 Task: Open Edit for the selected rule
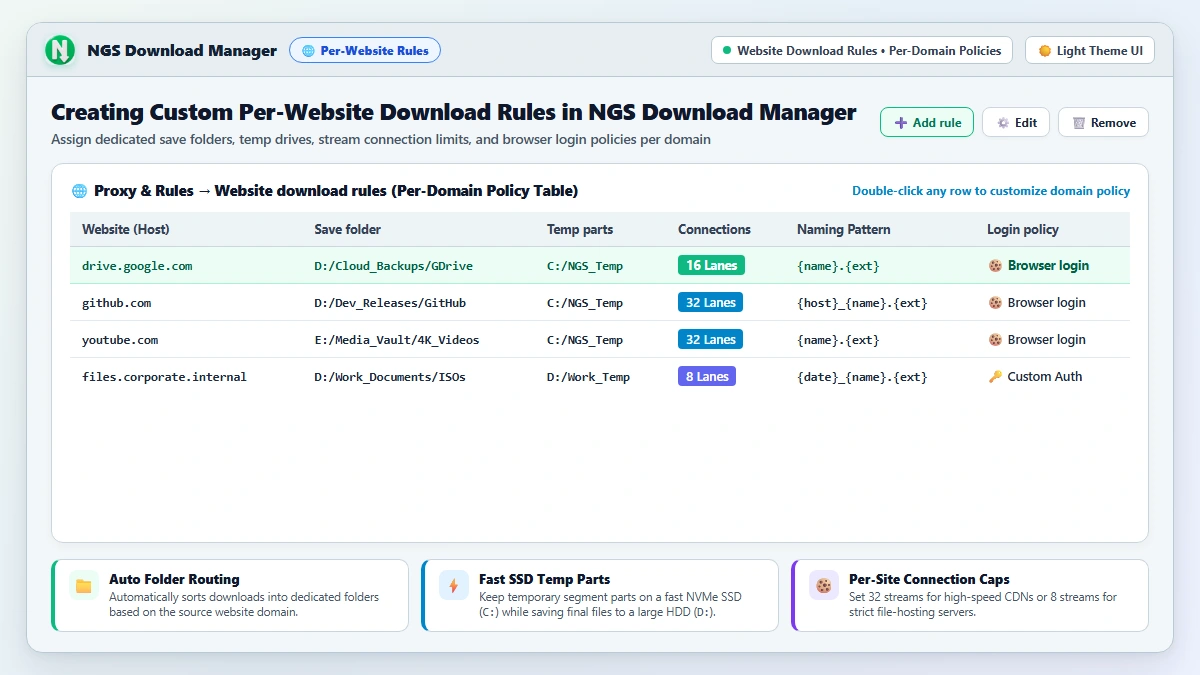(1016, 123)
